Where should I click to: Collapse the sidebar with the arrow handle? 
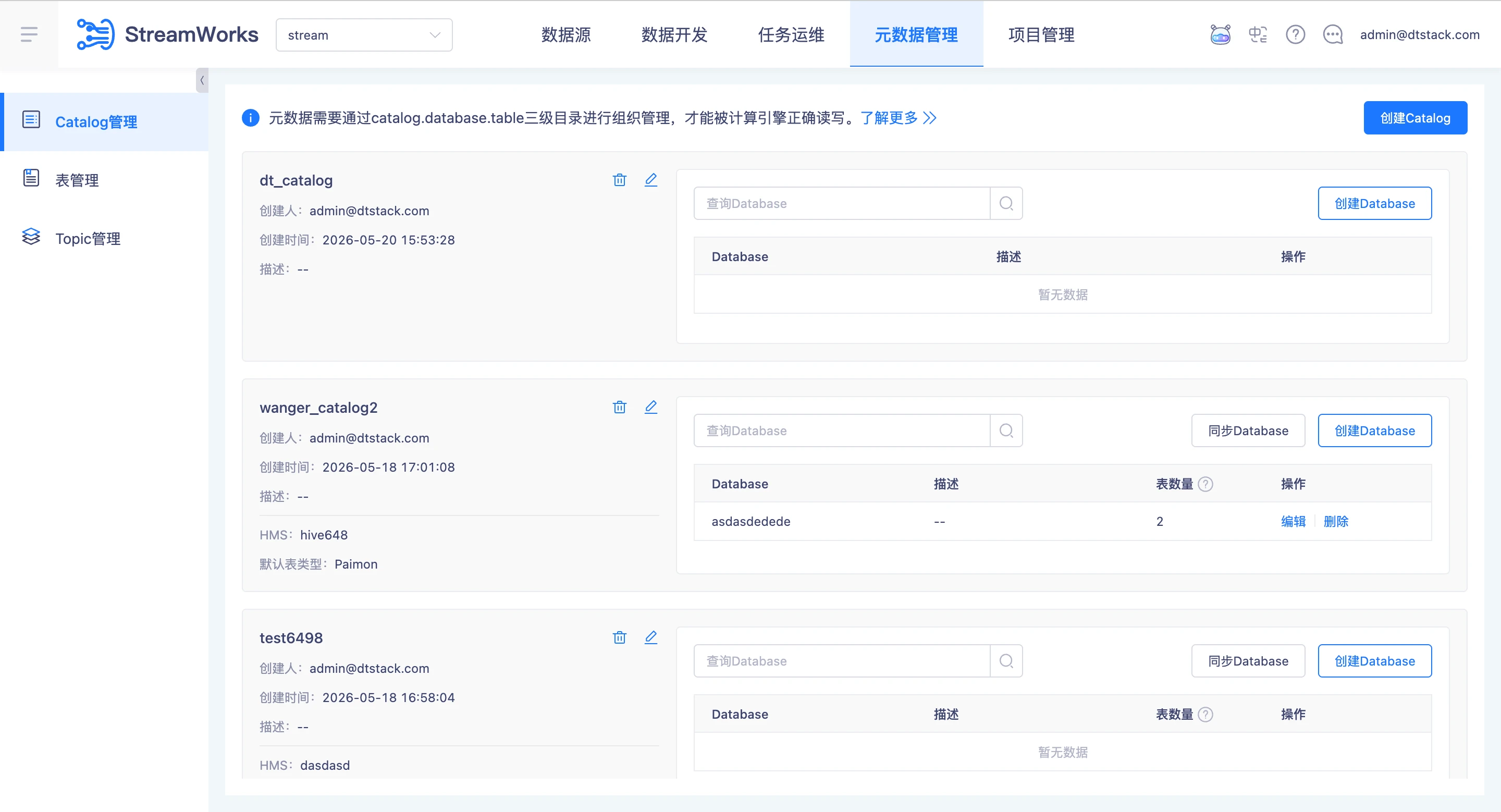(x=202, y=80)
